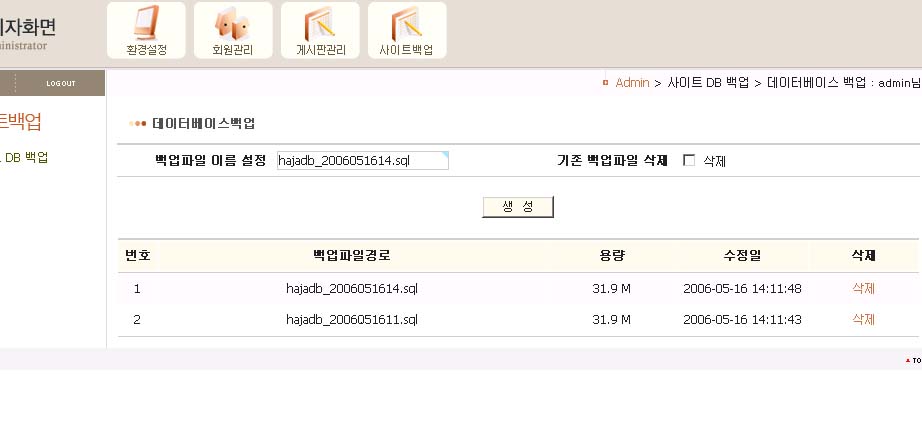Click the 삭제 column header
The image size is (922, 439).
click(863, 255)
